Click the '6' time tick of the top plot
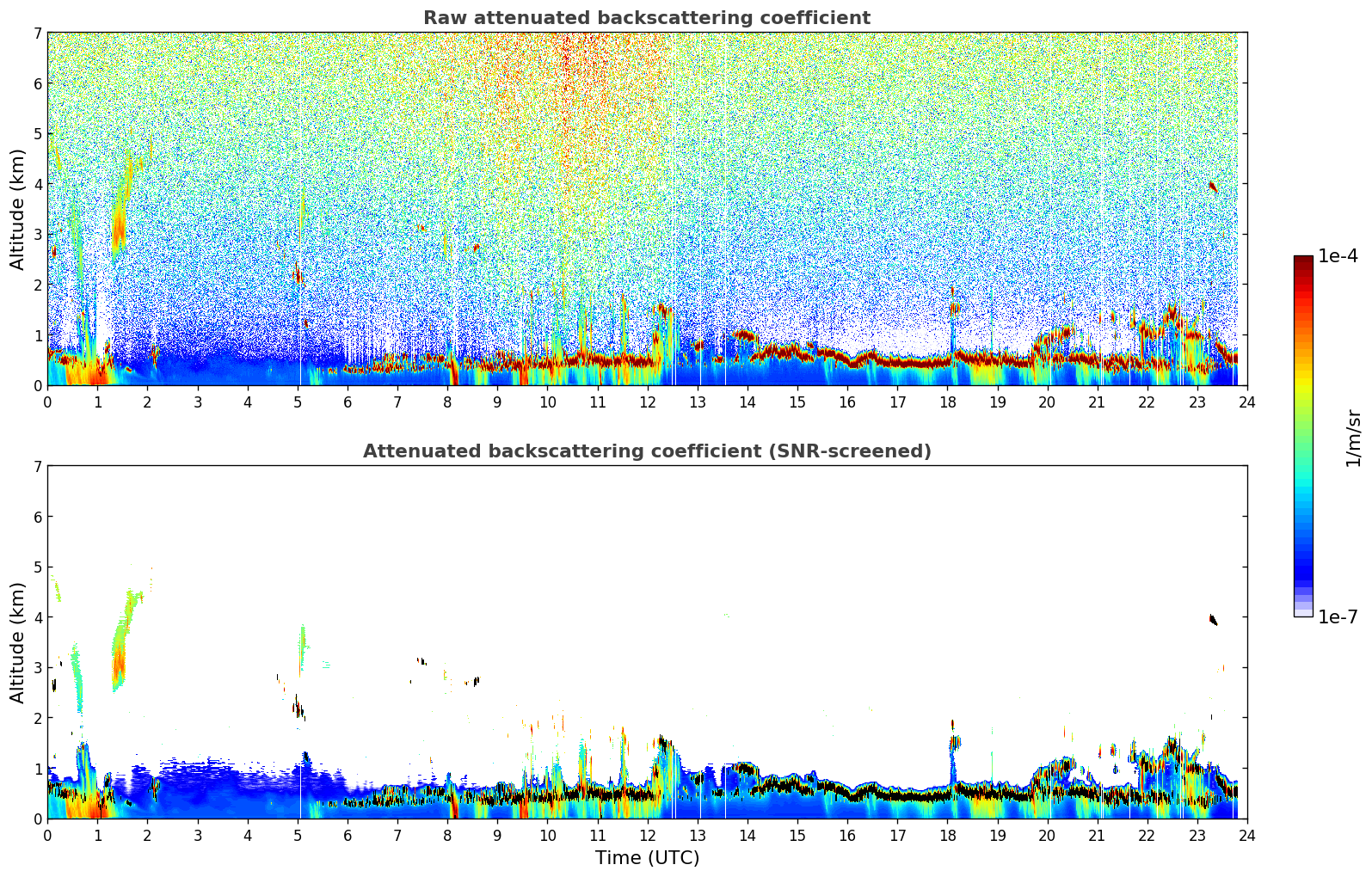 coord(348,402)
